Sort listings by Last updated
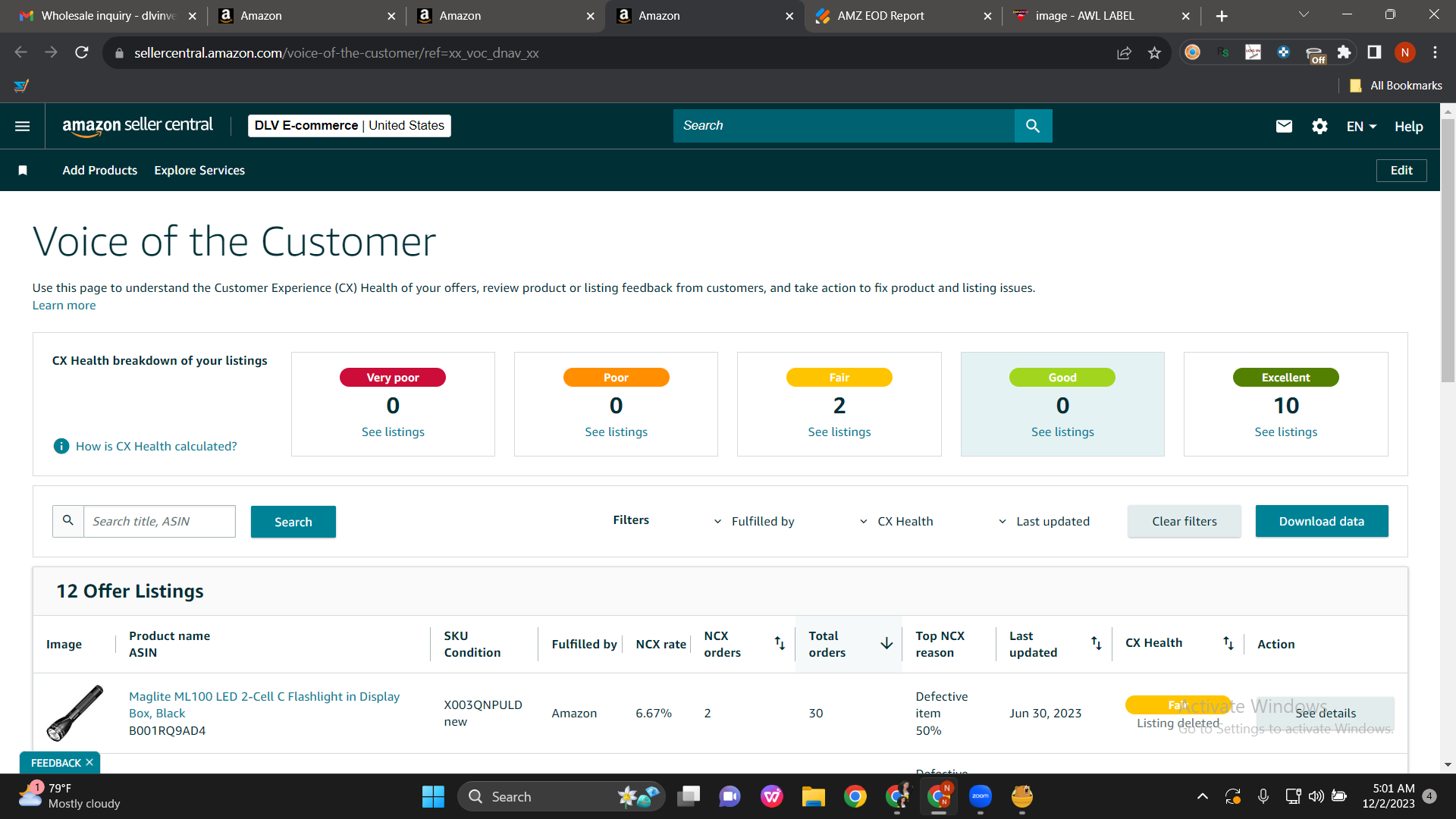 click(1097, 644)
